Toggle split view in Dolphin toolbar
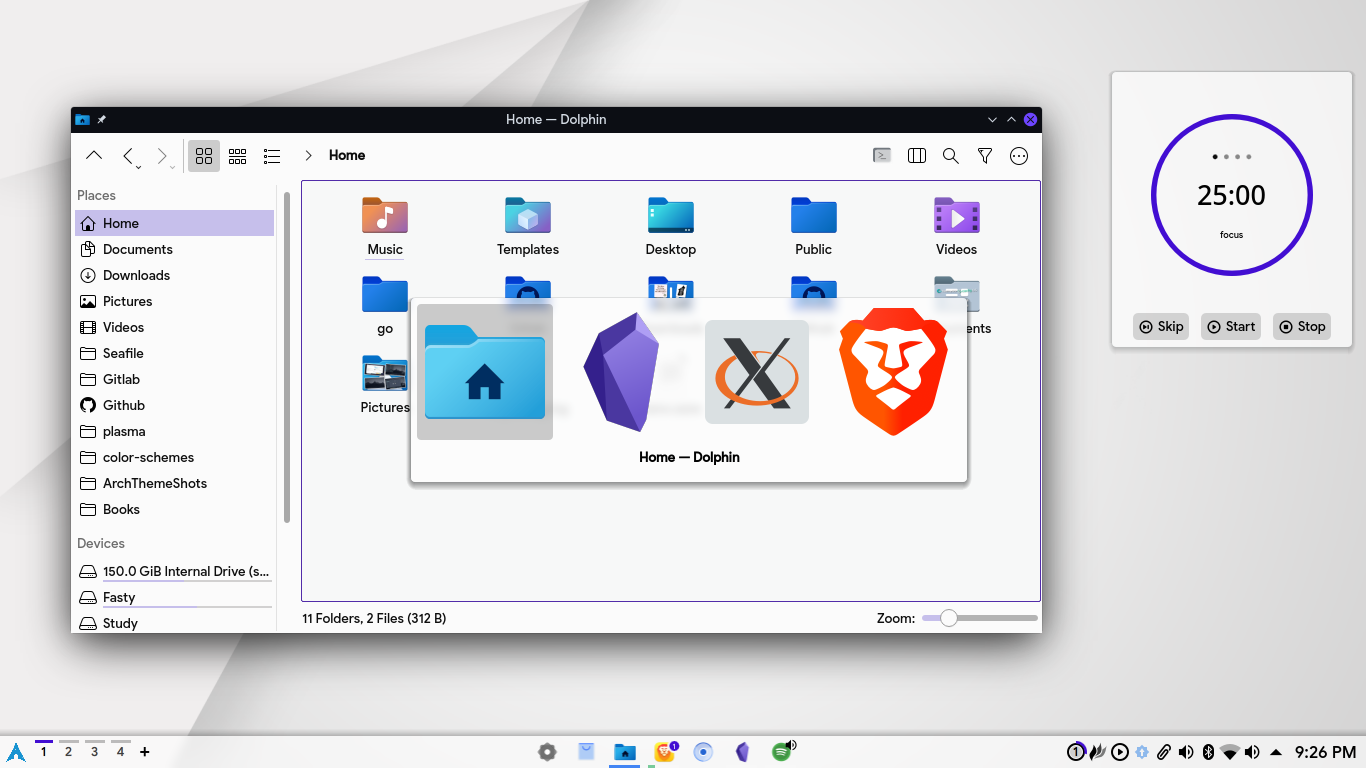Screen dimensions: 1366x768 [916, 155]
